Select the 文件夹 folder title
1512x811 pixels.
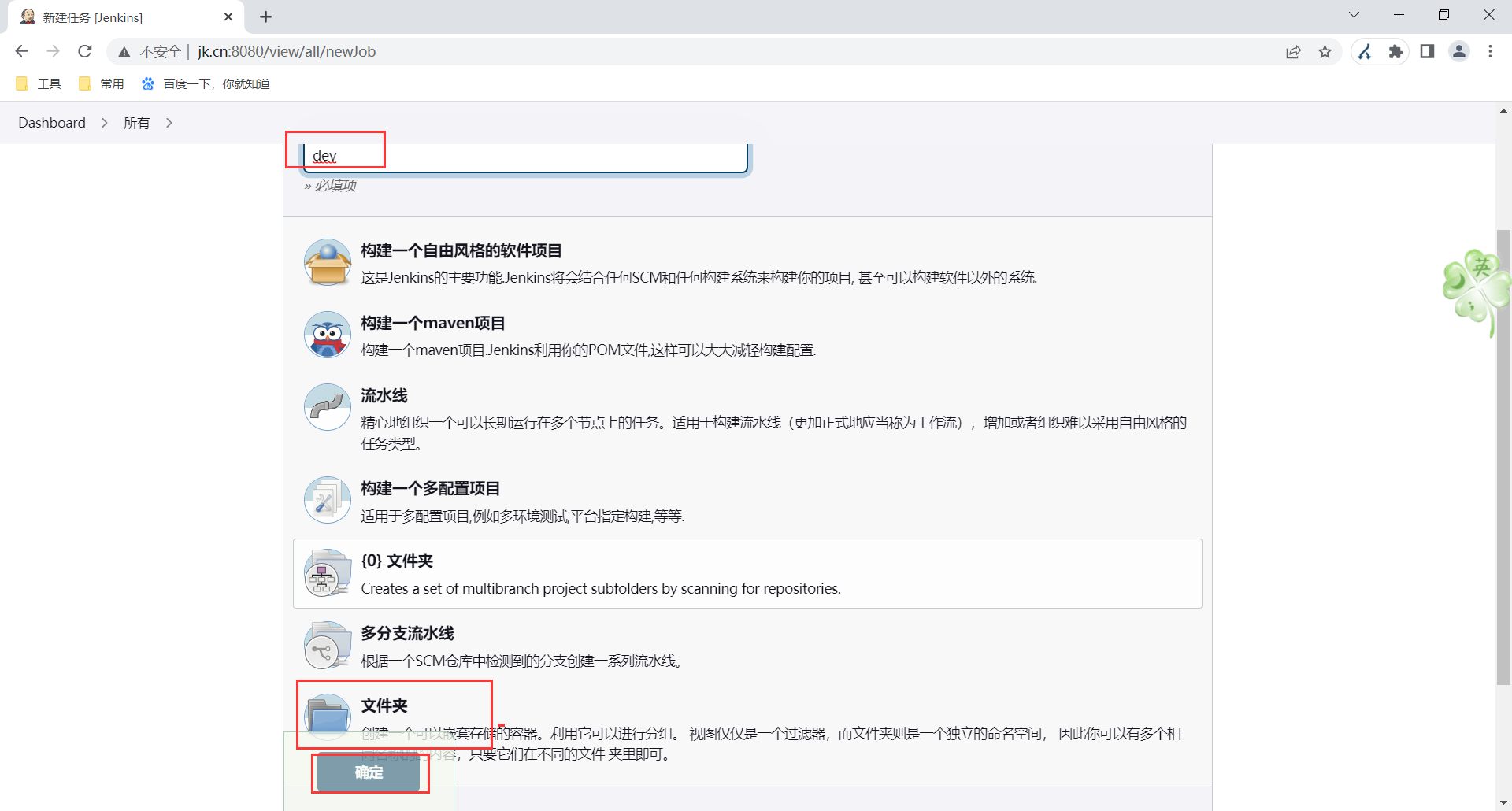click(384, 705)
